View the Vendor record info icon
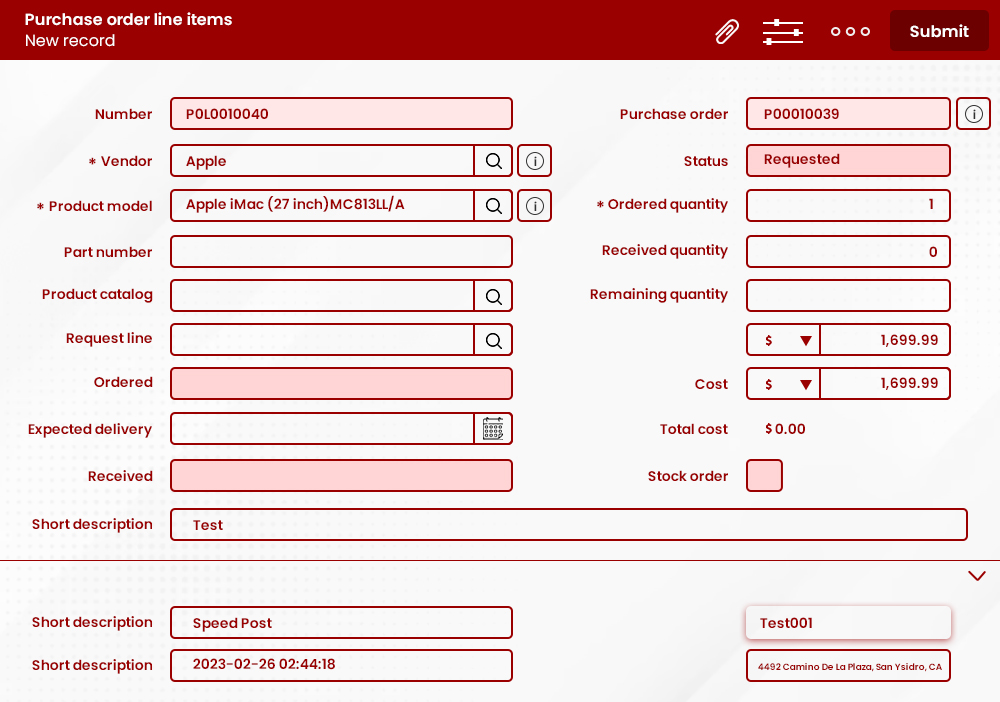Screen dimensions: 1000x702 pos(534,160)
